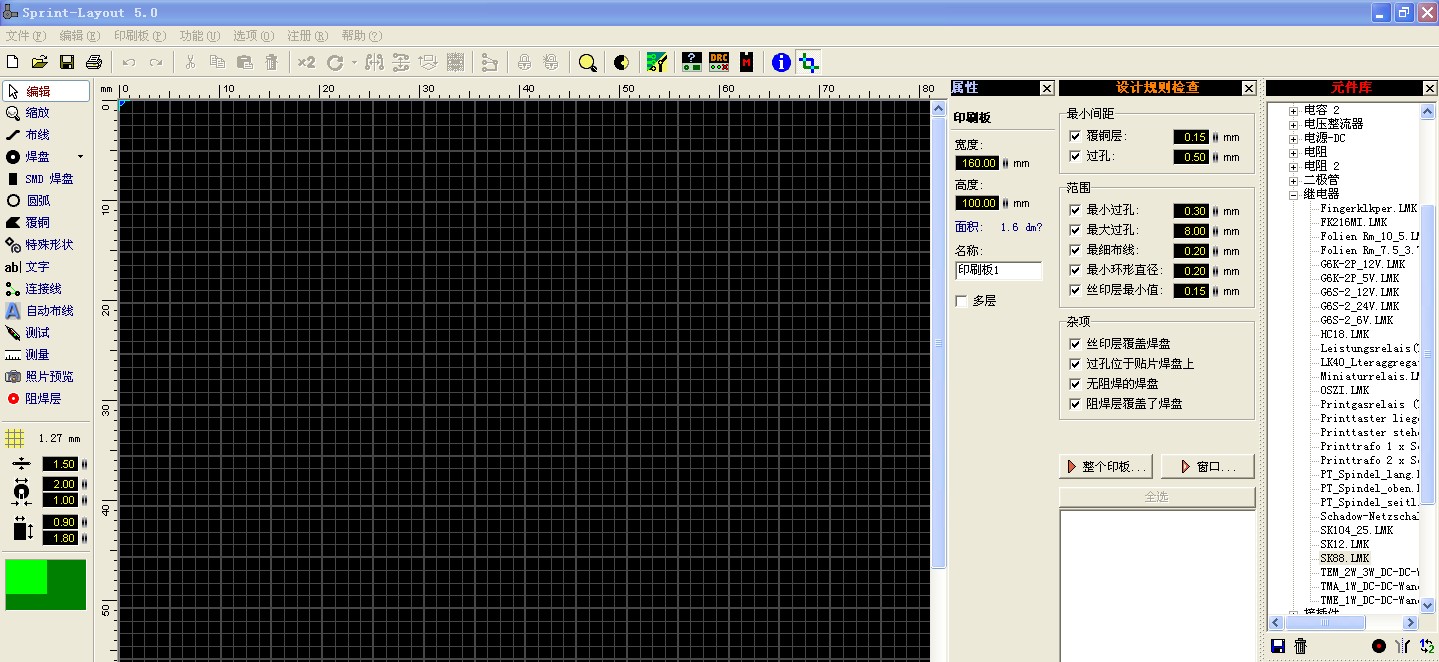Open the 帮助 menu
This screenshot has width=1439, height=662.
361,35
